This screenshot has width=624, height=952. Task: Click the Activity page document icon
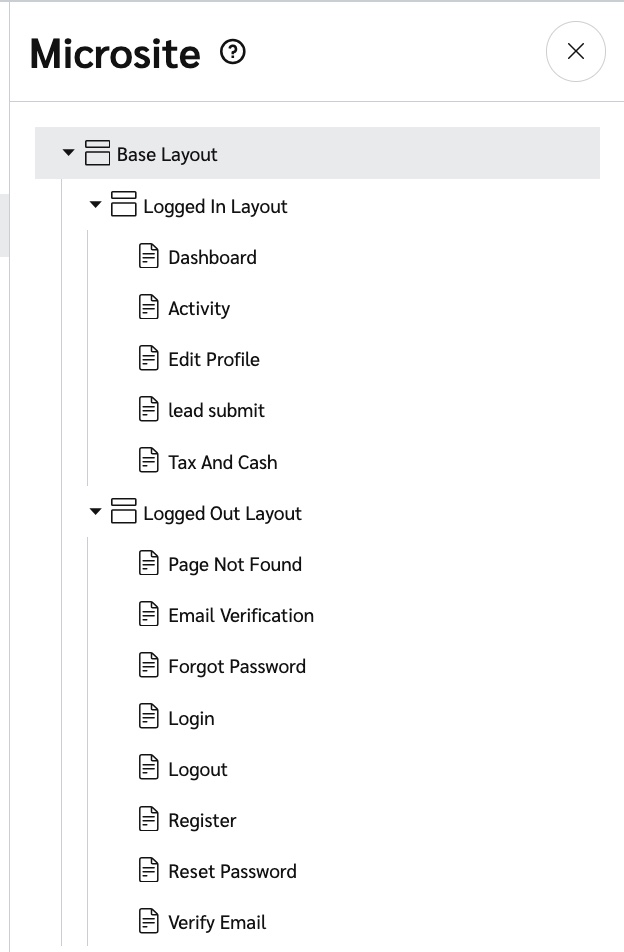point(149,308)
